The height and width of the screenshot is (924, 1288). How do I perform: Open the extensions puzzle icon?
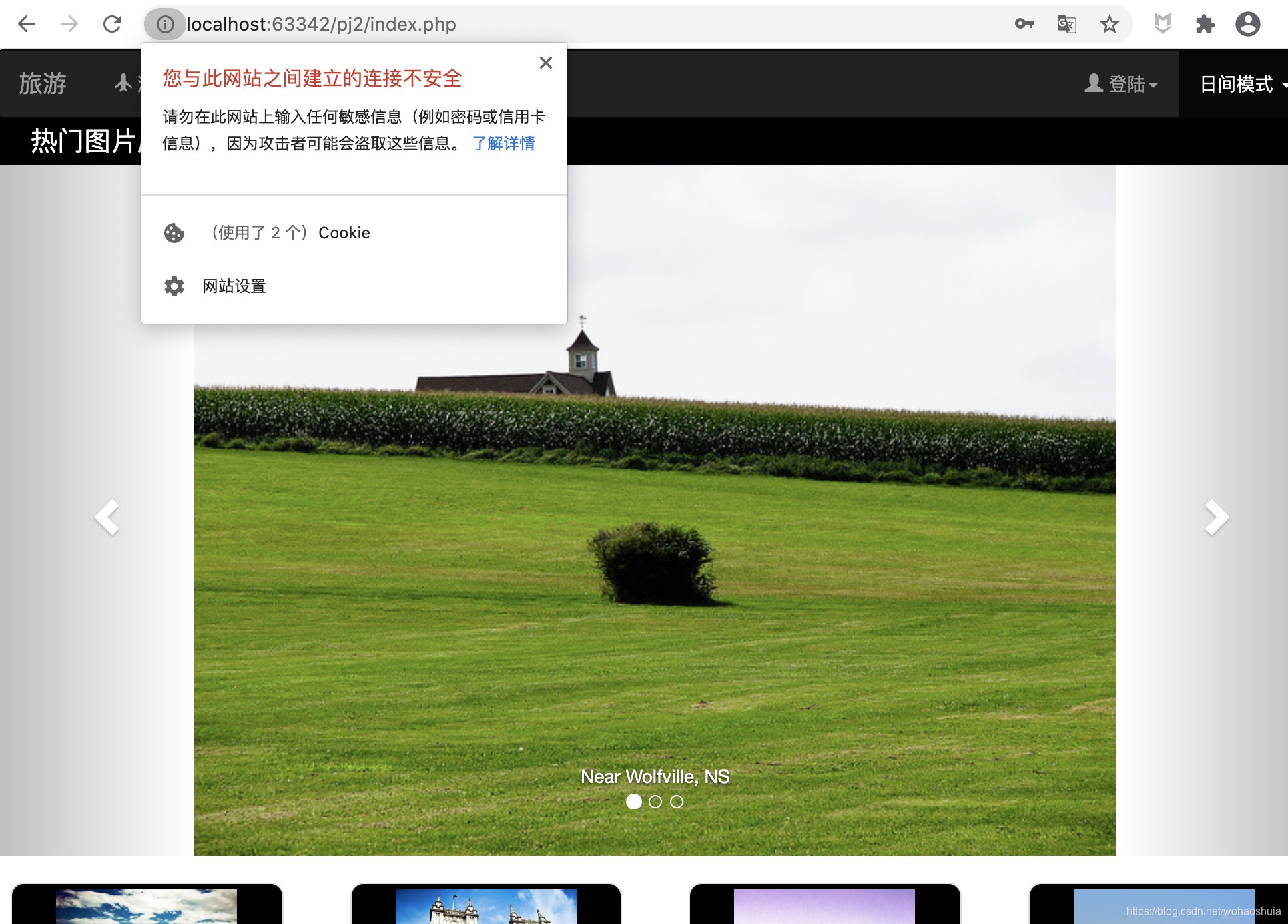[1205, 25]
